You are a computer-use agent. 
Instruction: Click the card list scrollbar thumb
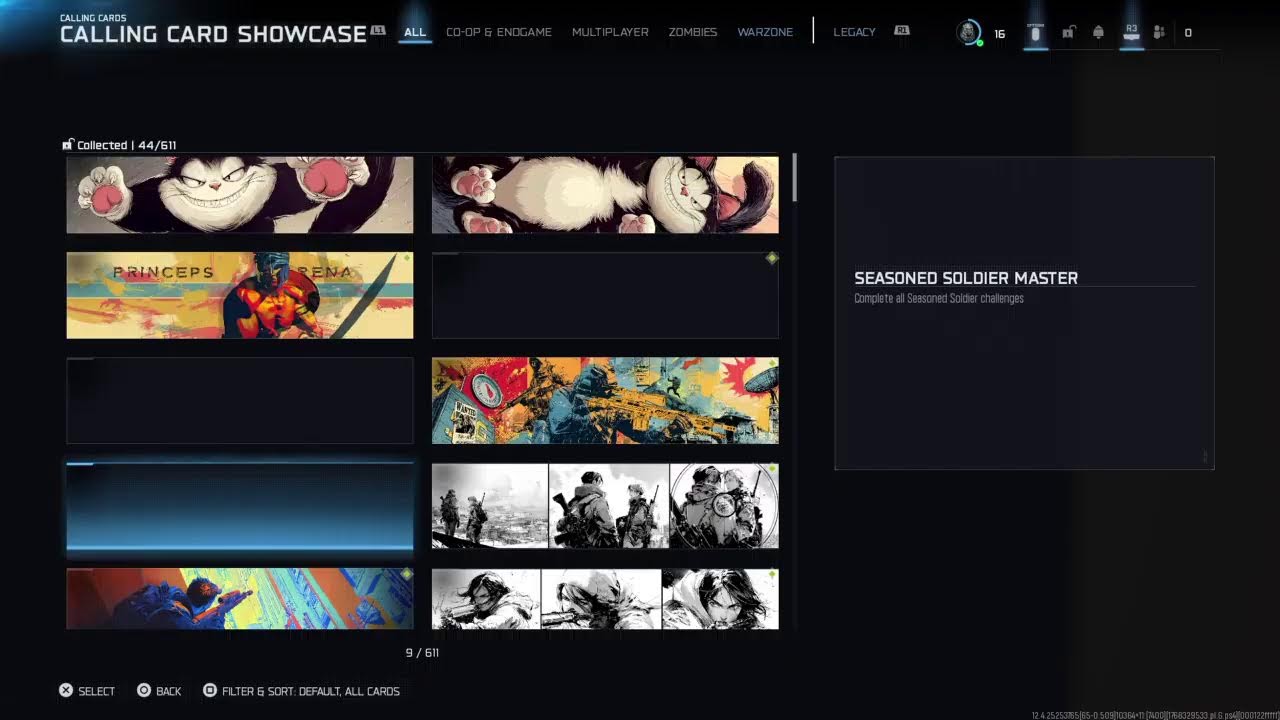pos(795,178)
